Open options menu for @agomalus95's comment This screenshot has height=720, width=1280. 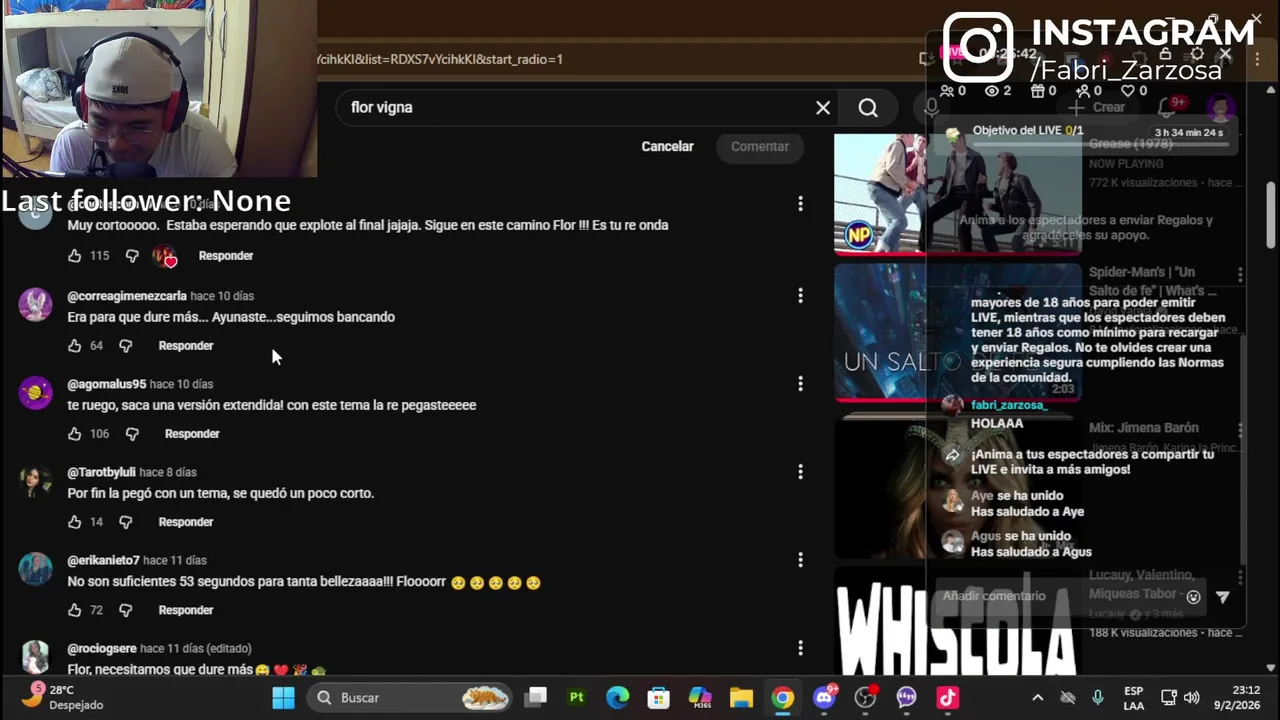[x=800, y=383]
